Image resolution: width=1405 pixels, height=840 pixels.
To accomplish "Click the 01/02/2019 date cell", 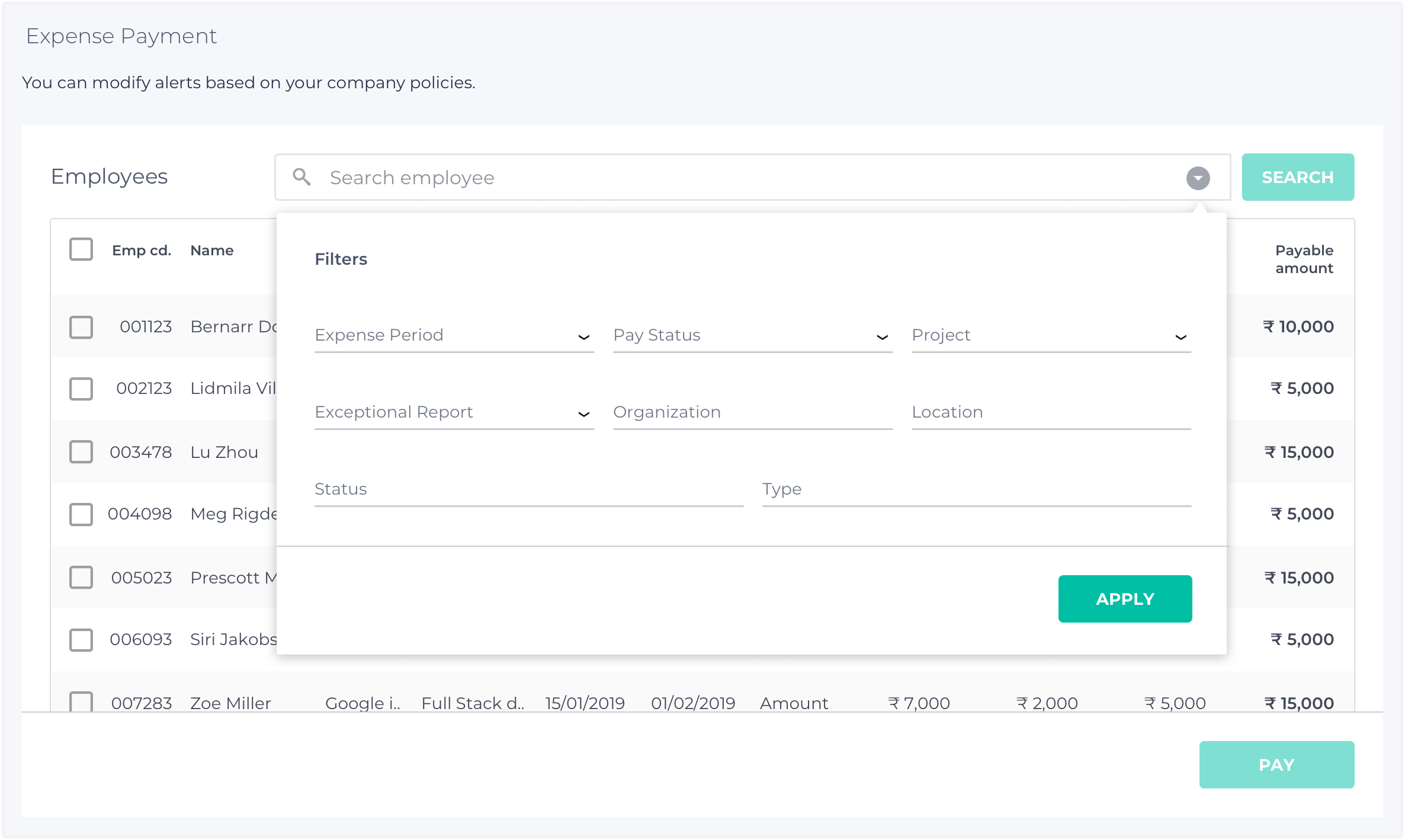I will tap(693, 703).
